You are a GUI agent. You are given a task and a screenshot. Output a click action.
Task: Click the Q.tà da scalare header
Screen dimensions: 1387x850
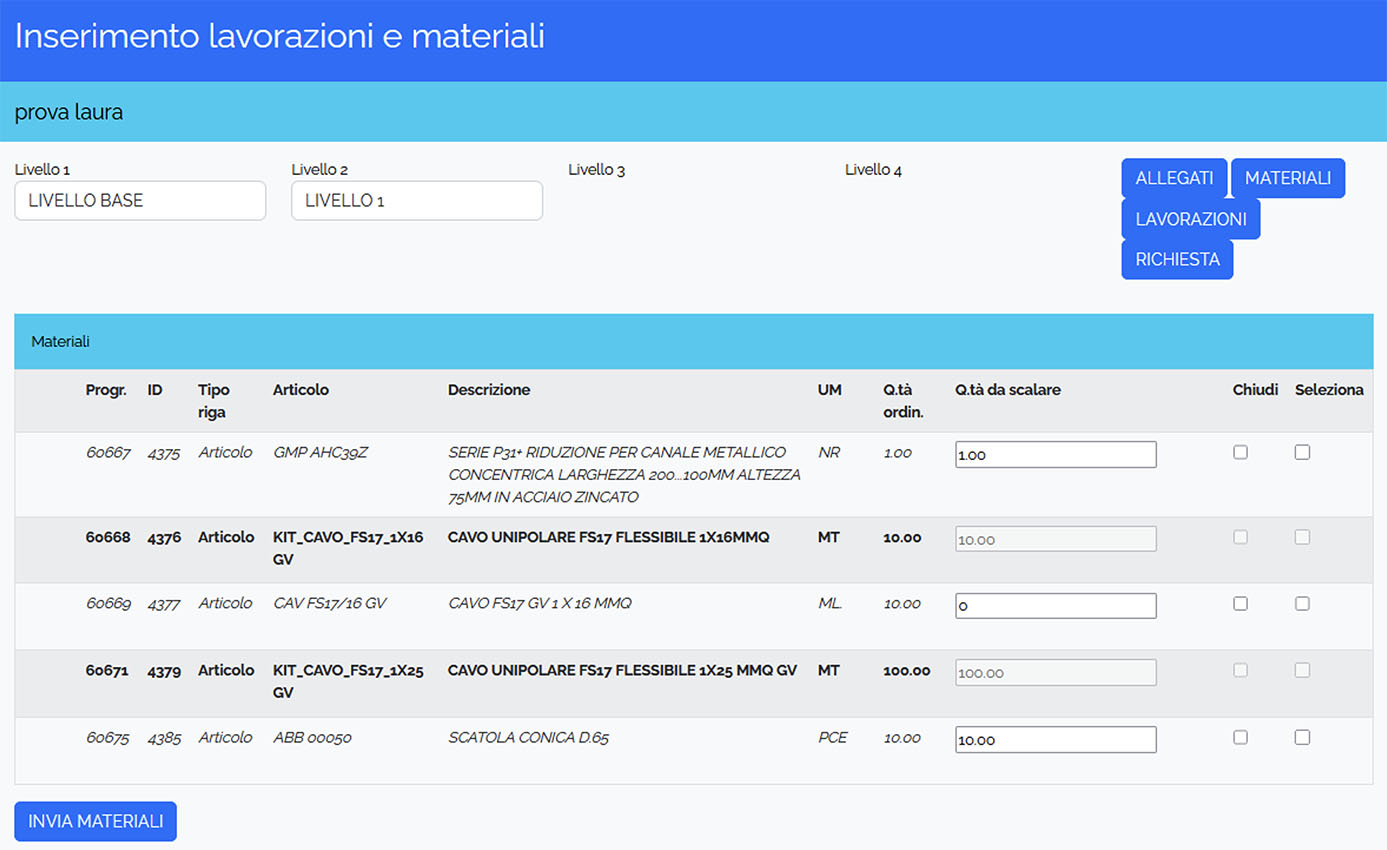(x=1008, y=390)
